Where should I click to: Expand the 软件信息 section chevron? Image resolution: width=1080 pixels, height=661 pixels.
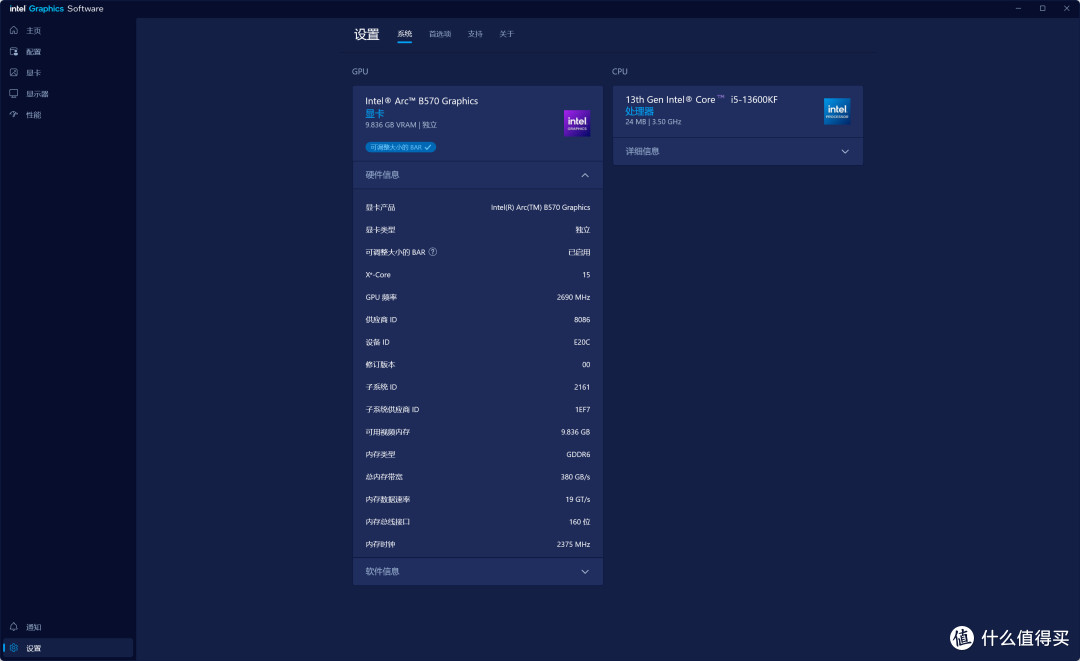coord(585,571)
